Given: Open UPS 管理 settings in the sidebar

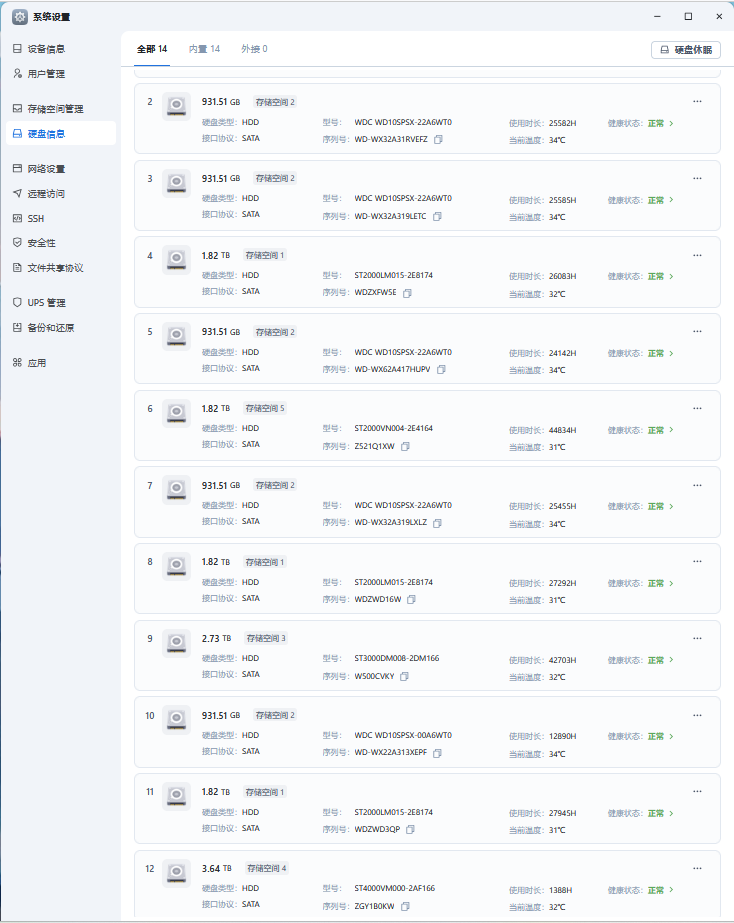Looking at the screenshot, I should click(46, 302).
